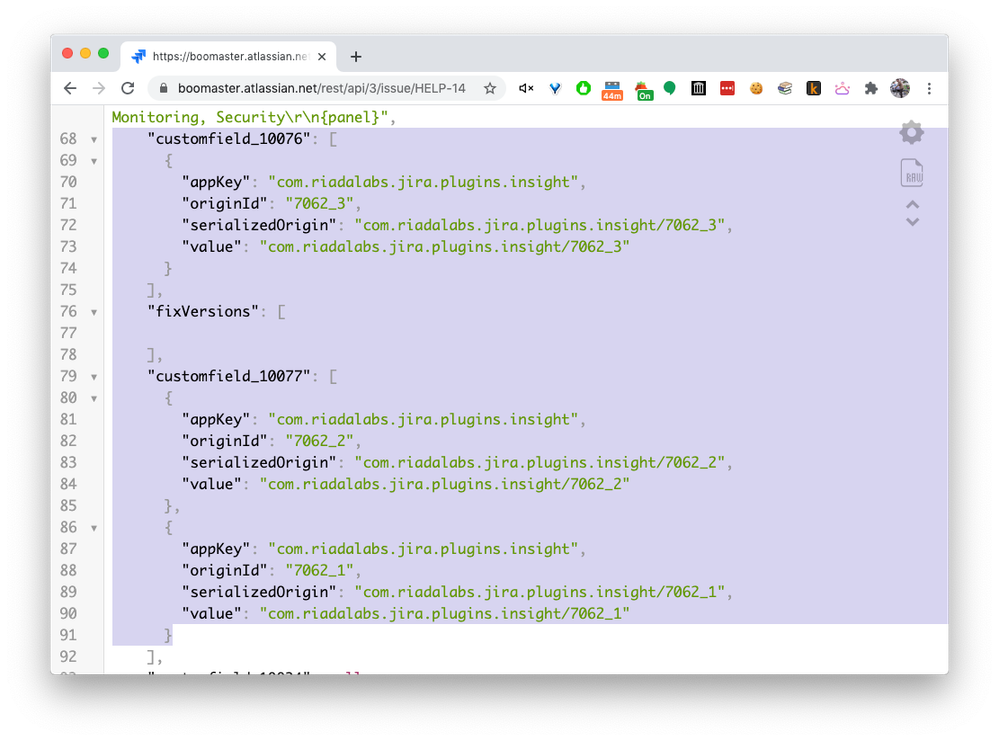Image resolution: width=999 pixels, height=741 pixels.
Task: Open the cookie manager extension
Action: 756,88
